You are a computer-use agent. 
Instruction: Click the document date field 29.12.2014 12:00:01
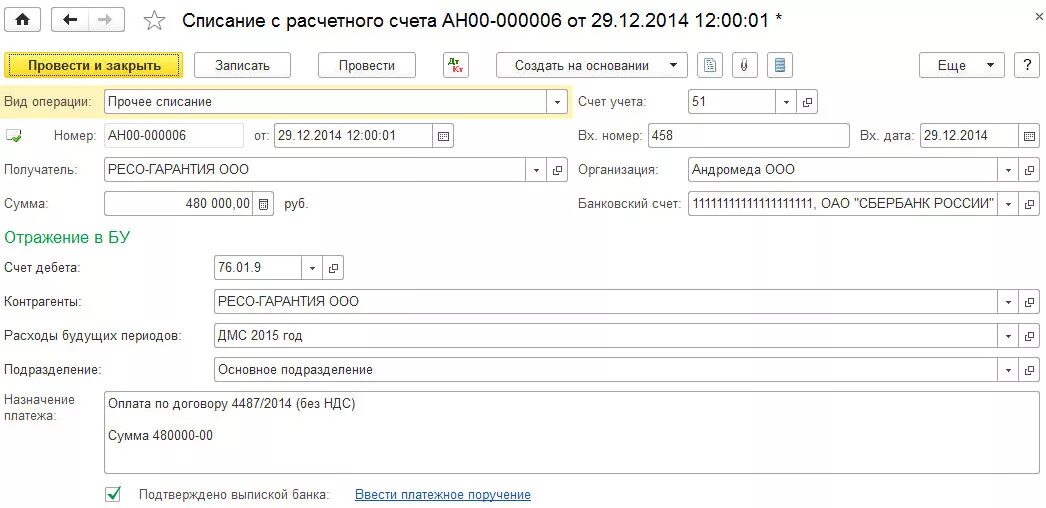[354, 136]
